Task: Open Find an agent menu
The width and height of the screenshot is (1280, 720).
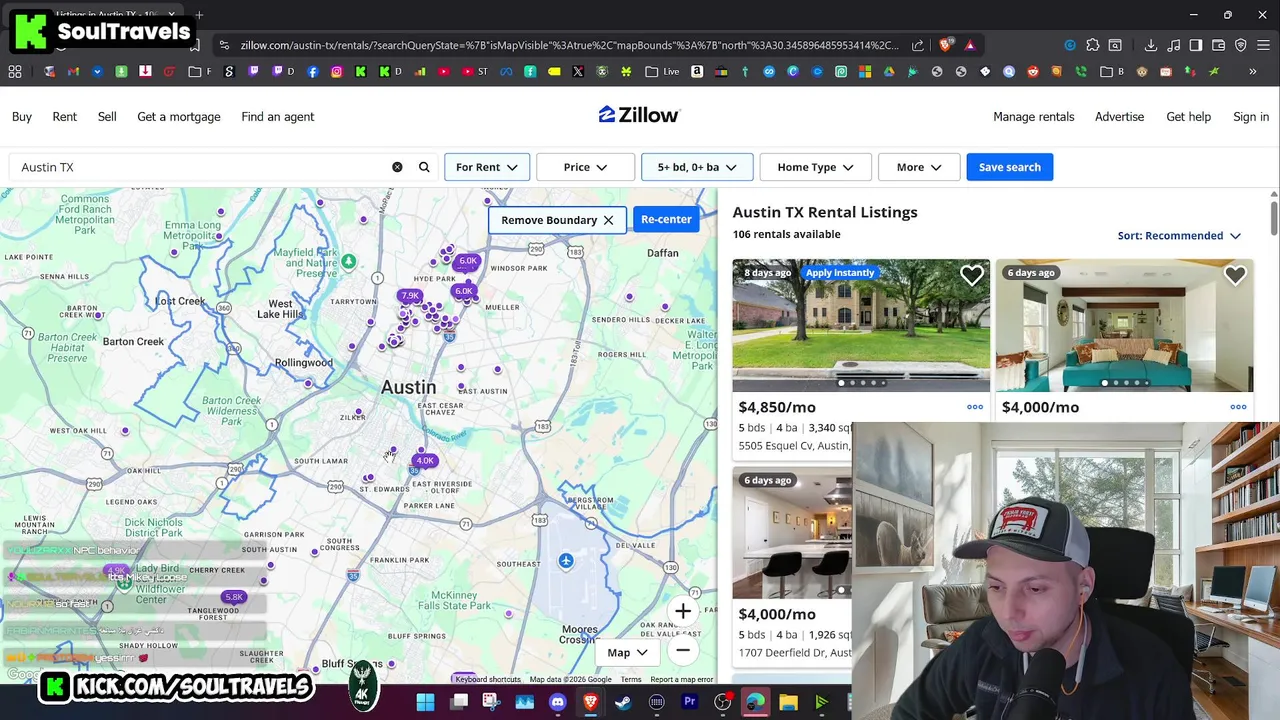Action: coord(278,117)
